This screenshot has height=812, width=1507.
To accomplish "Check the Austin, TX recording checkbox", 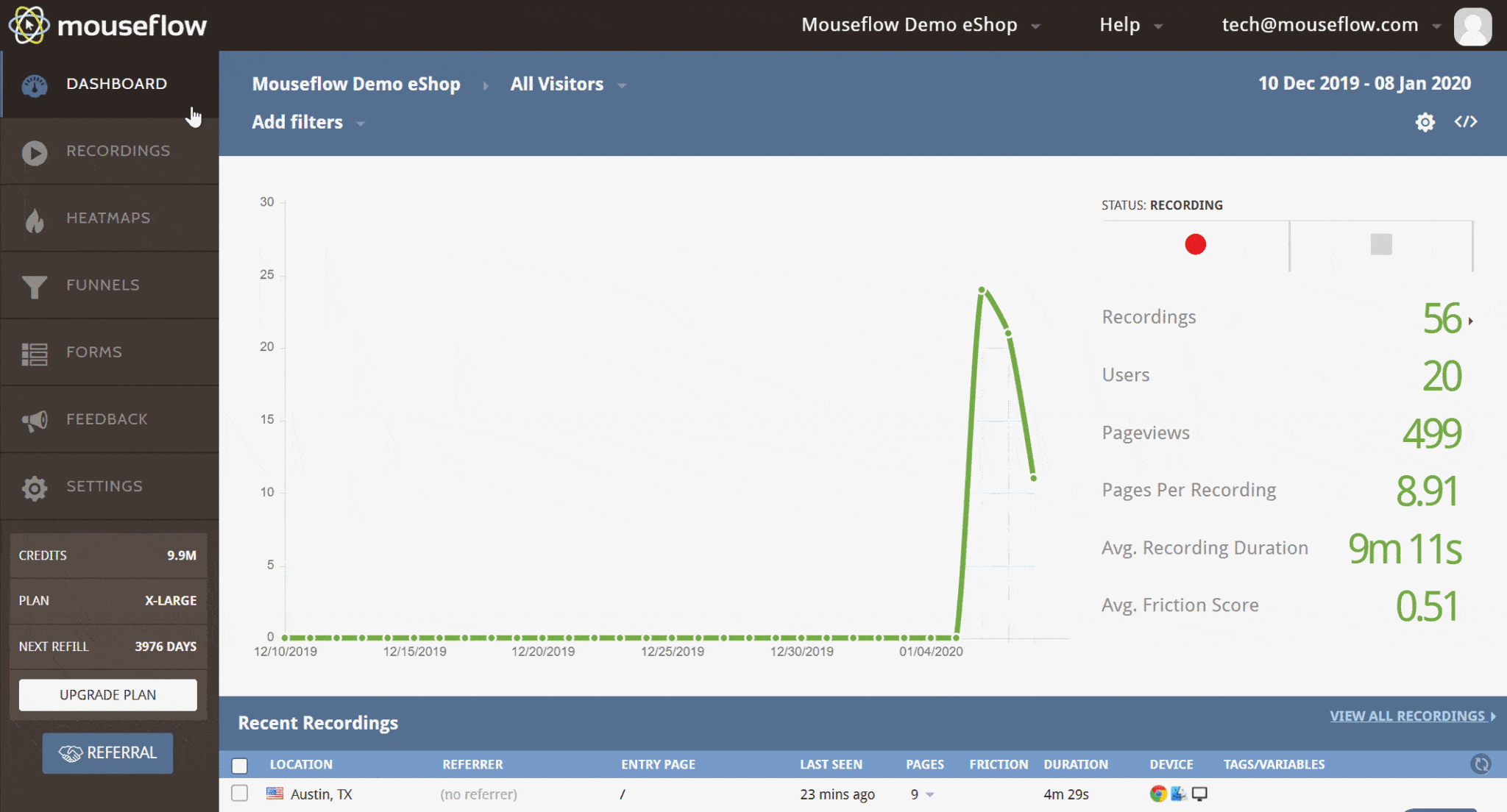I will [240, 794].
